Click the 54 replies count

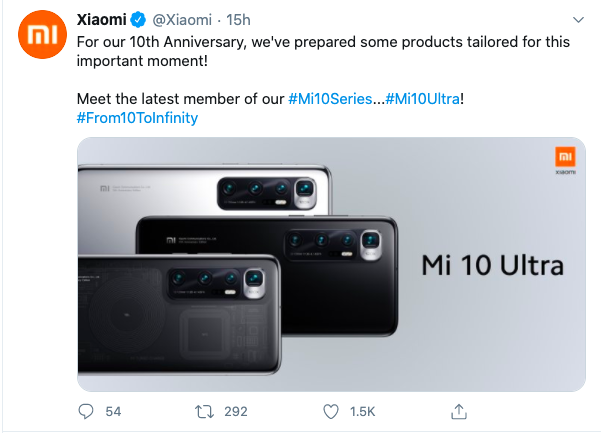(x=113, y=411)
